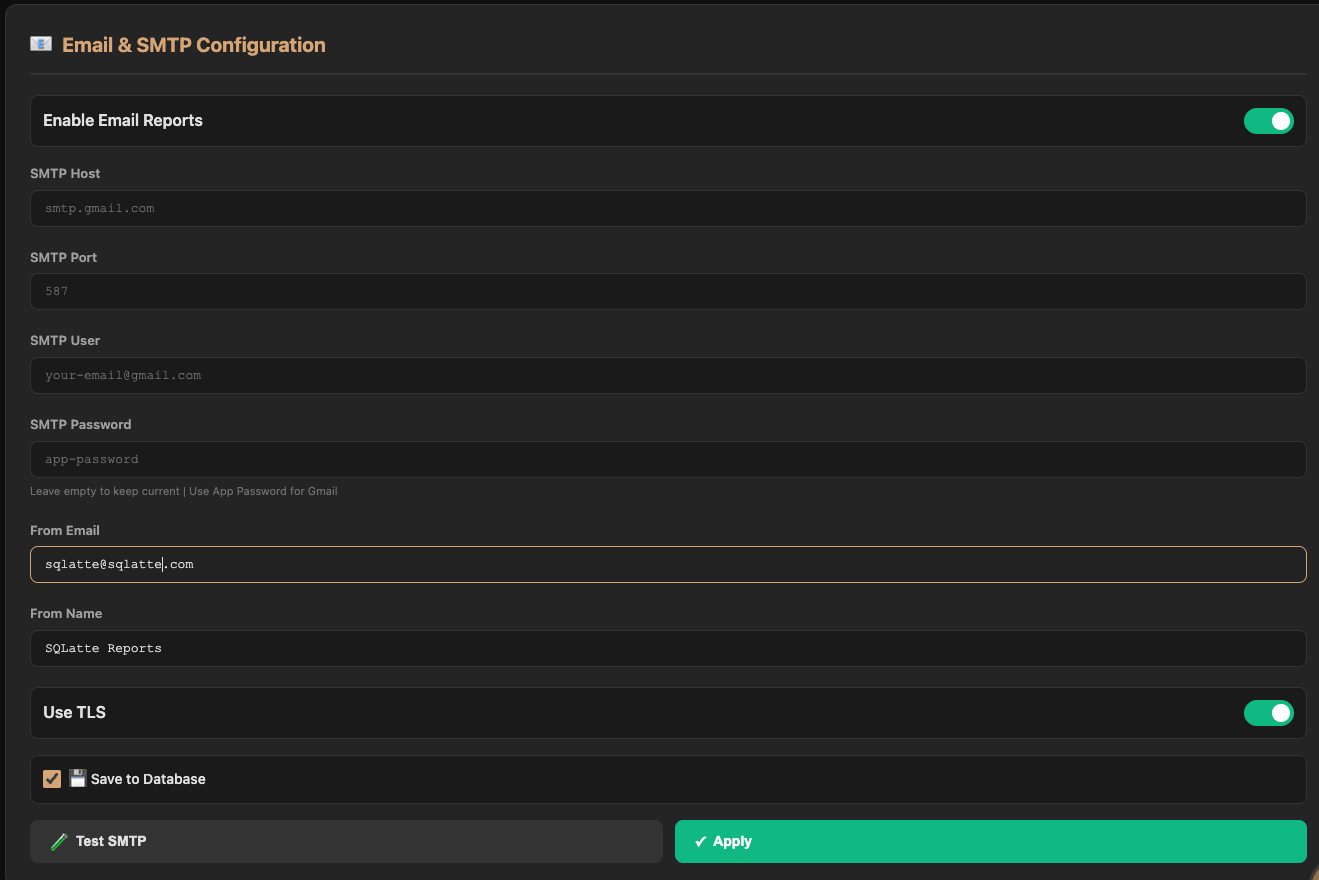Viewport: 1319px width, 880px height.
Task: Click into the SMTP Port field
Action: (x=668, y=292)
